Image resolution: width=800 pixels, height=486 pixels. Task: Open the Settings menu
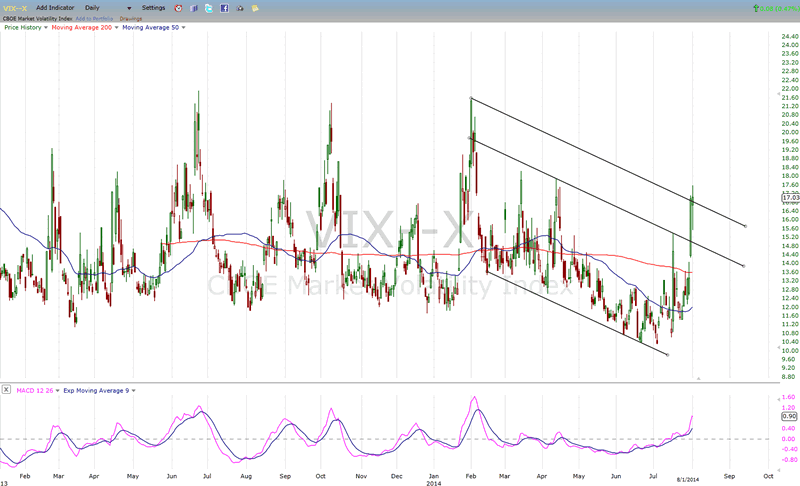tap(153, 8)
